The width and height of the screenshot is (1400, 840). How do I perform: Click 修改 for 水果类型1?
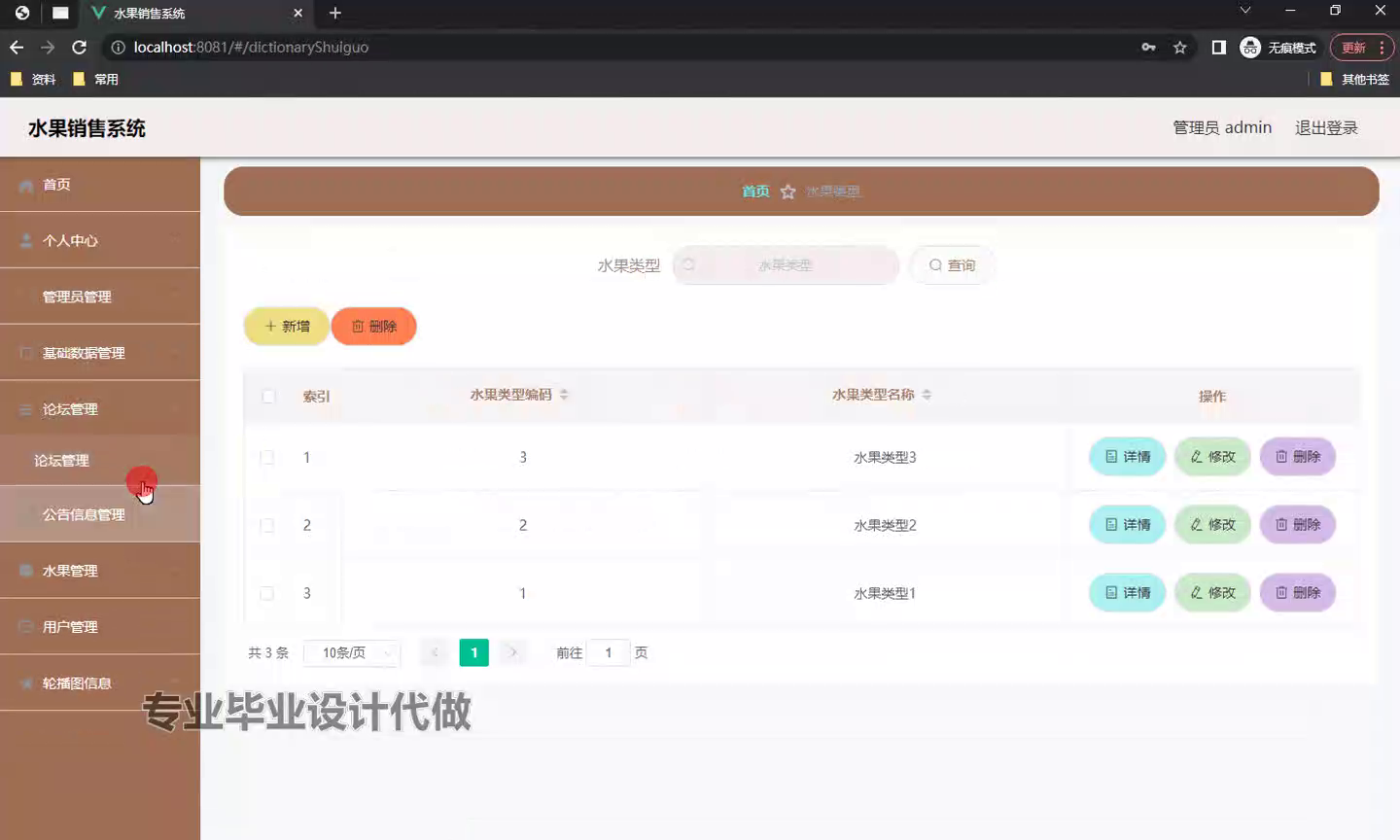(x=1213, y=593)
